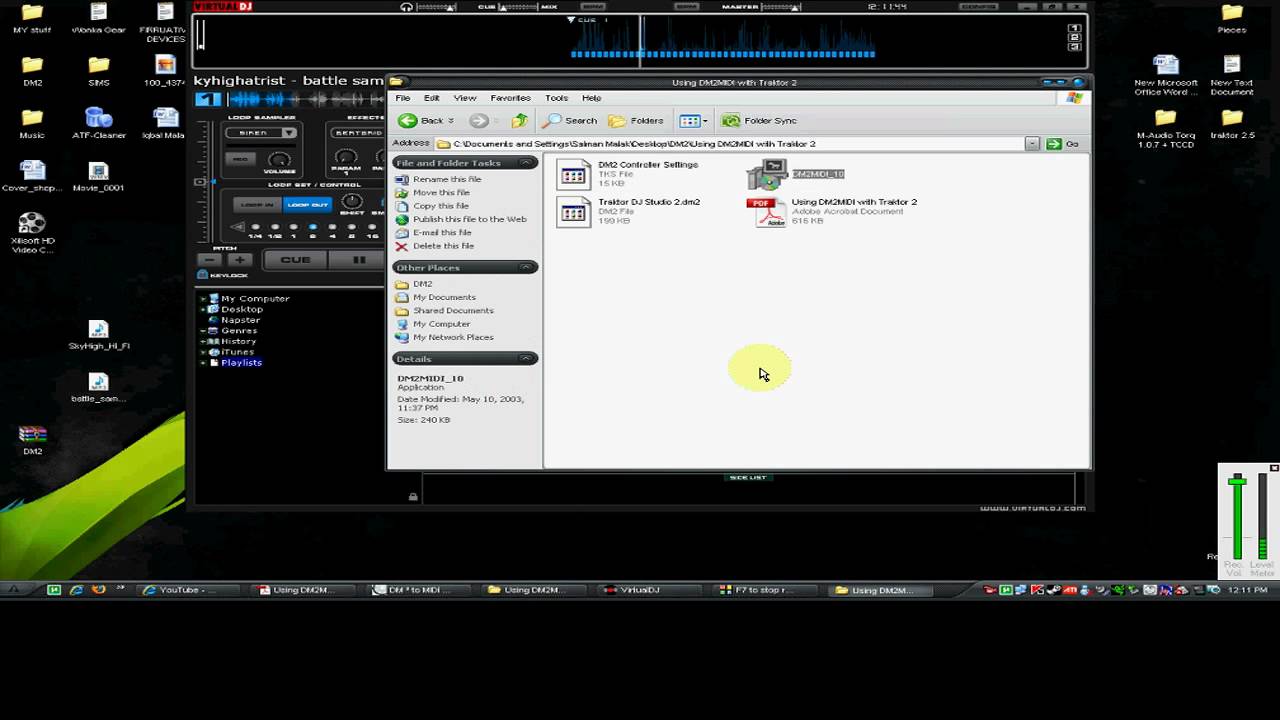The width and height of the screenshot is (1280, 720).
Task: Open the Edit menu
Action: (x=431, y=98)
